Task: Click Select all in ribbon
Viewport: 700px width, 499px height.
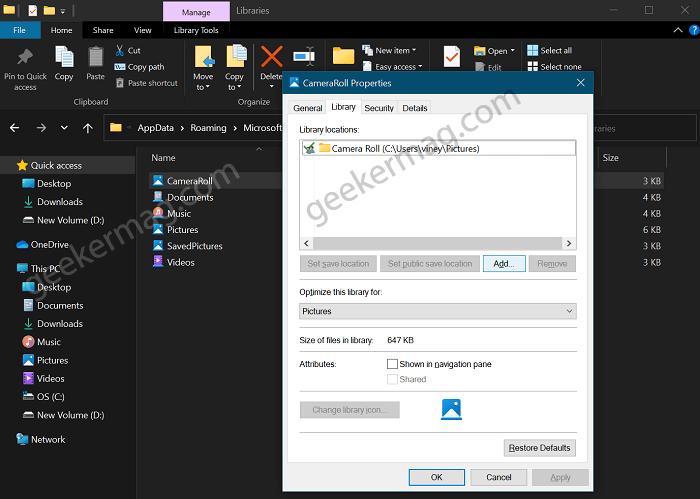Action: (x=550, y=50)
